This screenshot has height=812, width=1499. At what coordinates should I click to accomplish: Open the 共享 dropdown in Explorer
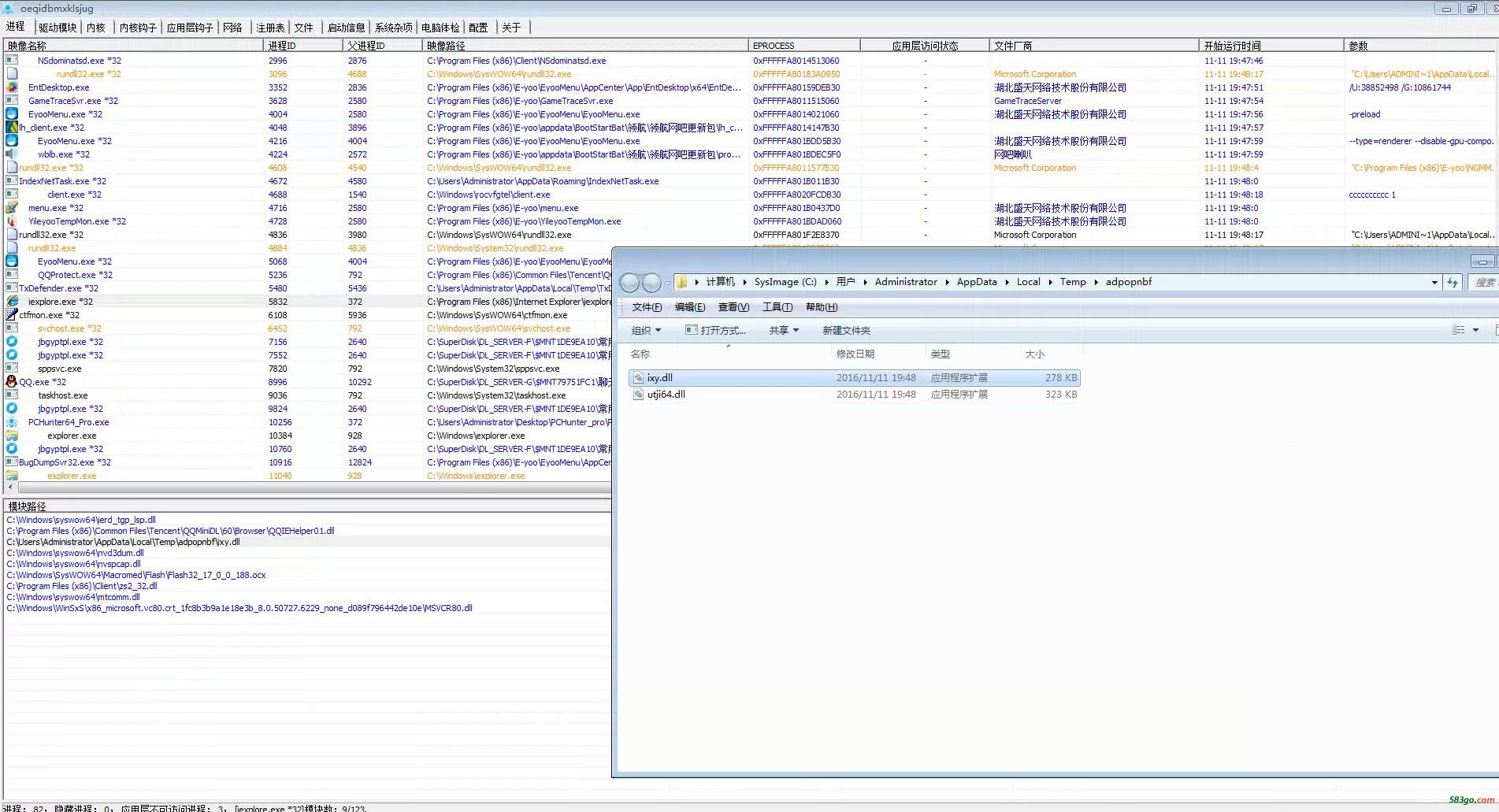(784, 331)
